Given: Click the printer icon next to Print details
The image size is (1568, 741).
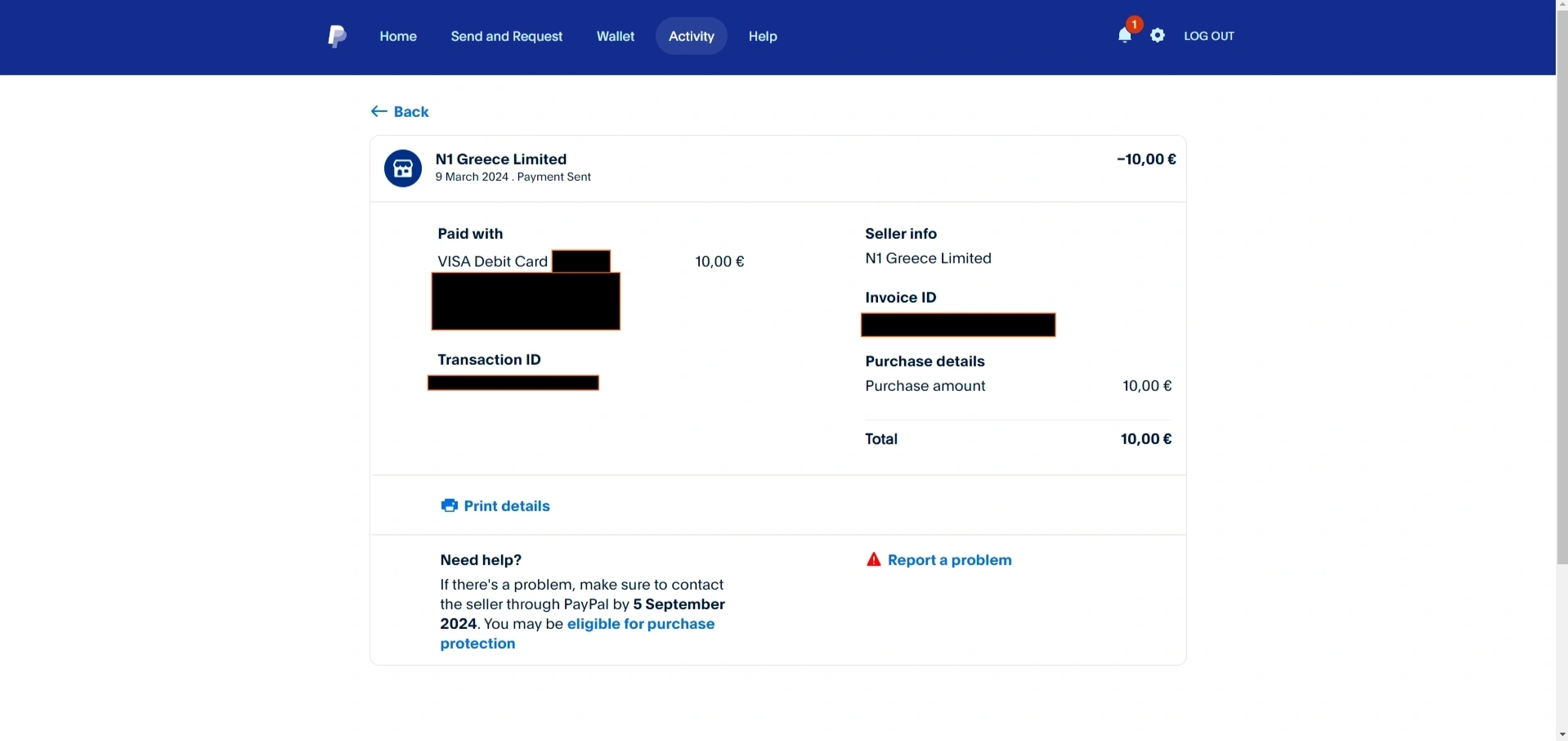Looking at the screenshot, I should tap(450, 505).
